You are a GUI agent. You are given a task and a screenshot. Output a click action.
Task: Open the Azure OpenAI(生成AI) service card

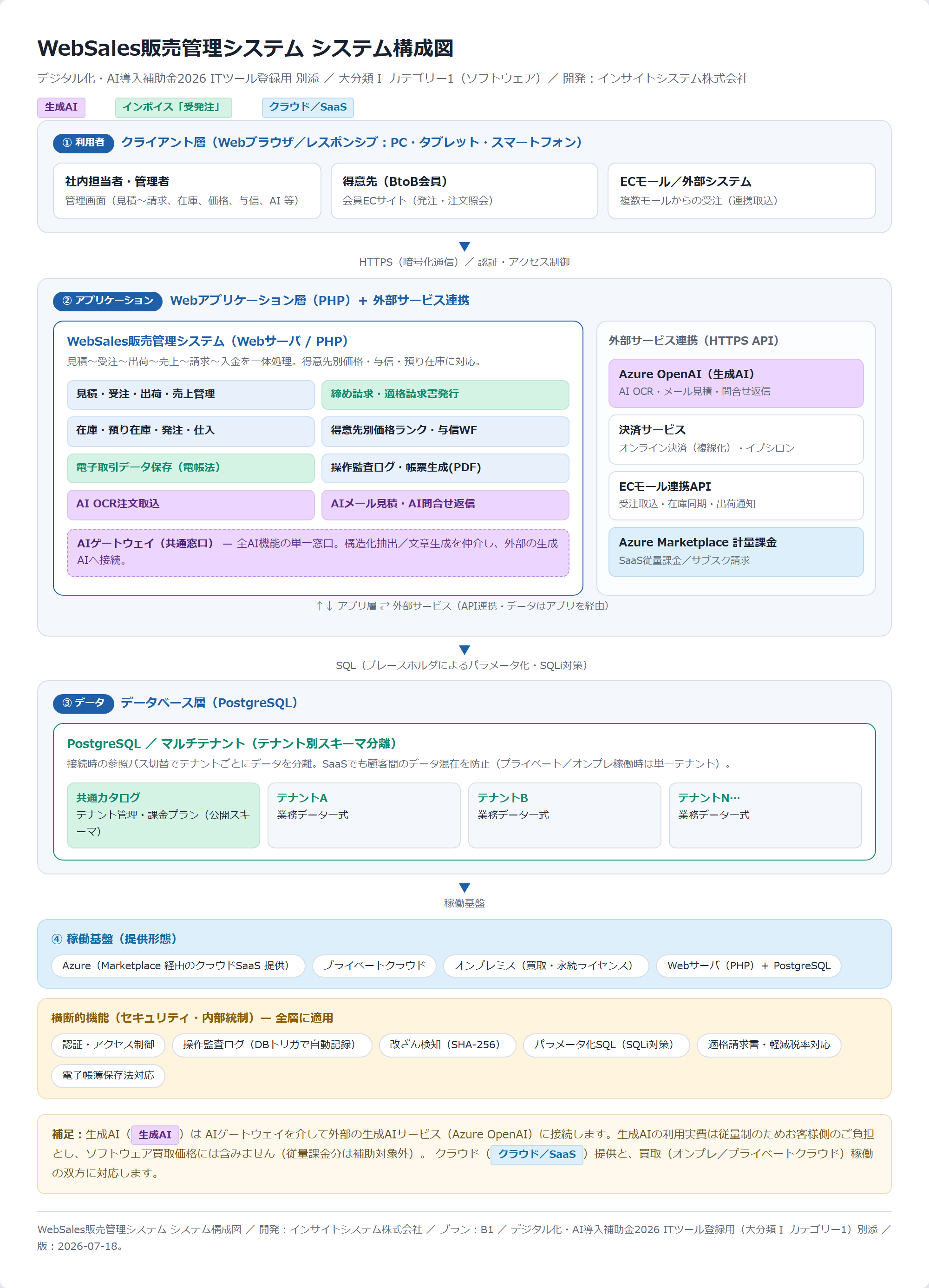click(736, 383)
